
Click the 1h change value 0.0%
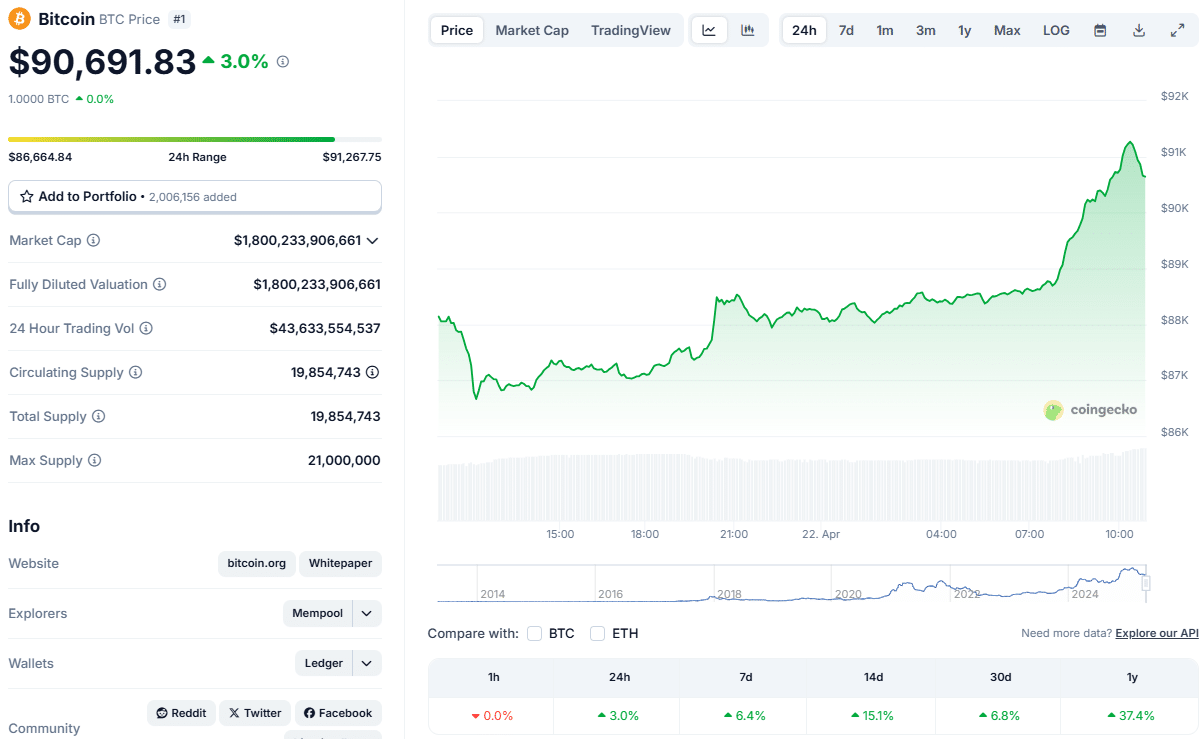point(492,716)
